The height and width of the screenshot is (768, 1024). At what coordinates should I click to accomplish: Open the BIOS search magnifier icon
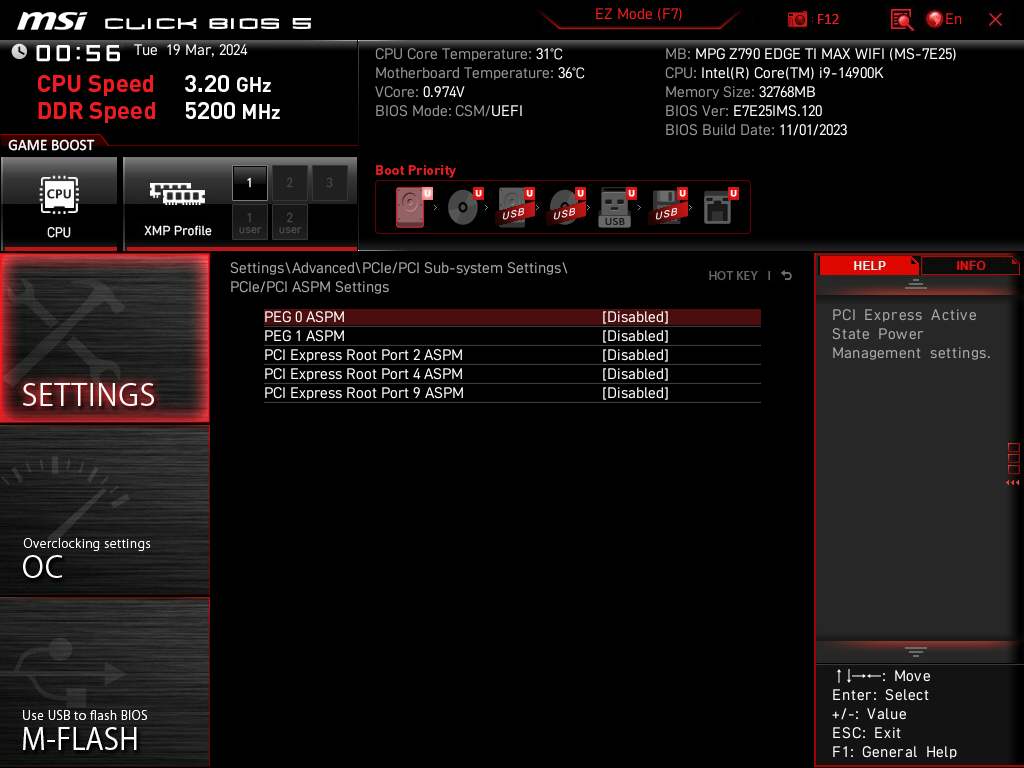pos(901,20)
